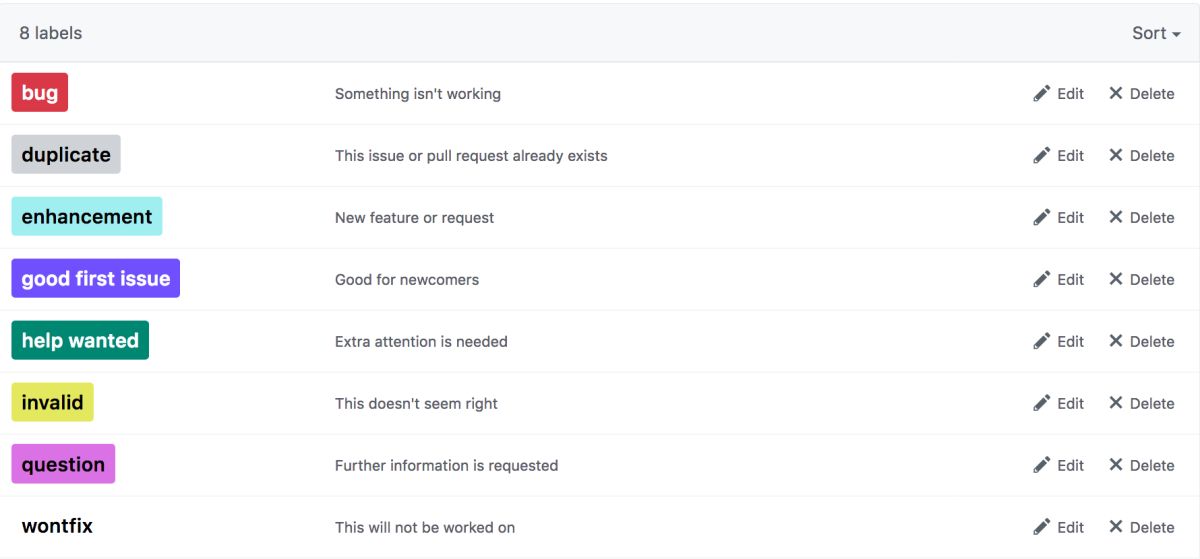The image size is (1200, 559).
Task: Edit the question label
Action: [x=1059, y=465]
